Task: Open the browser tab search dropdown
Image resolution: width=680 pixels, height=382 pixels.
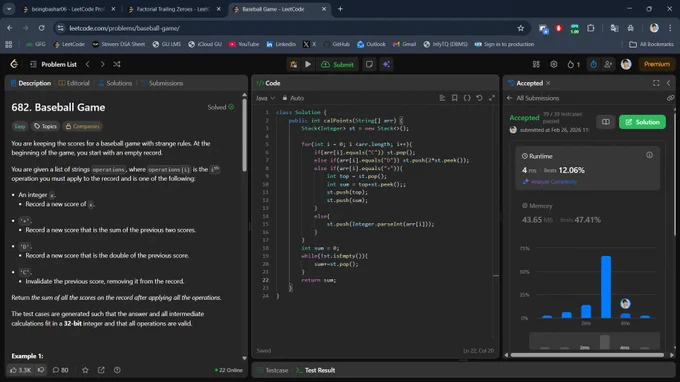Action: 9,9
